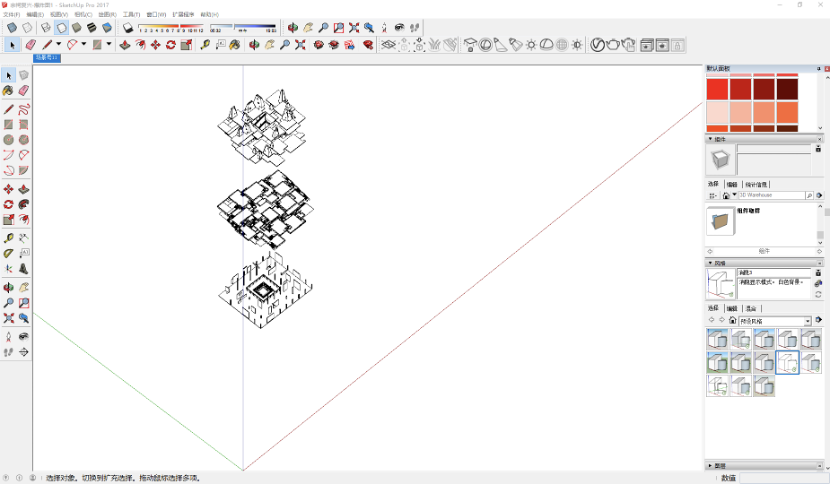This screenshot has height=484, width=830.
Task: Start V-Ray interactive render
Action: coord(628,45)
